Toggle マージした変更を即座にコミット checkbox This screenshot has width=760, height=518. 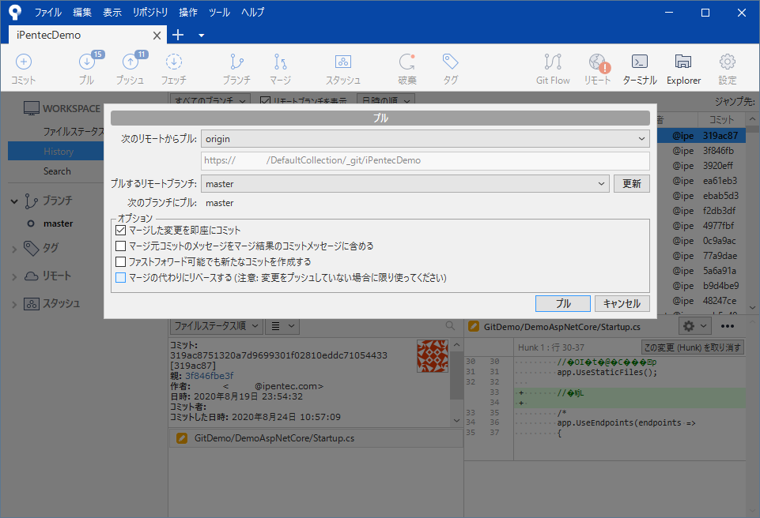(121, 230)
